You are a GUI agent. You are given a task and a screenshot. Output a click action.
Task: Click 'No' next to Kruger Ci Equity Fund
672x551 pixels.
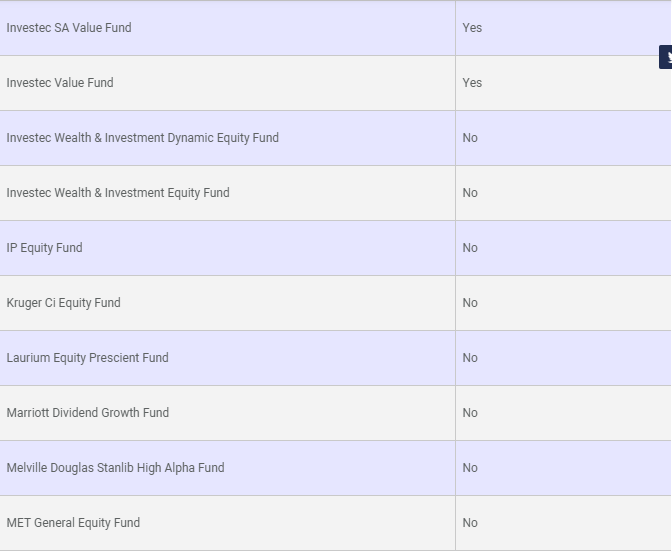point(470,303)
